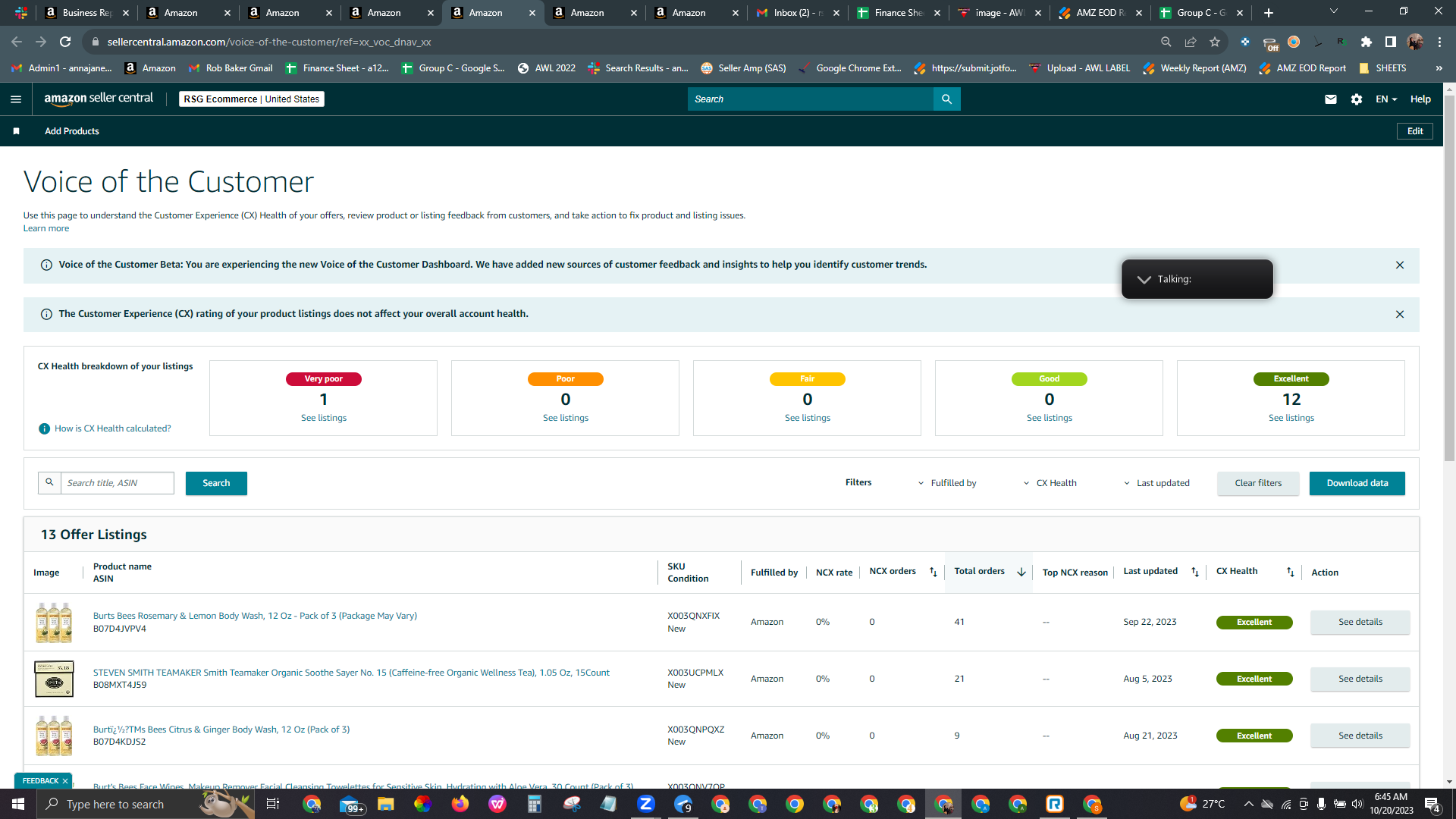Share this page via the share icon
Viewport: 1456px width, 819px height.
(x=1191, y=42)
